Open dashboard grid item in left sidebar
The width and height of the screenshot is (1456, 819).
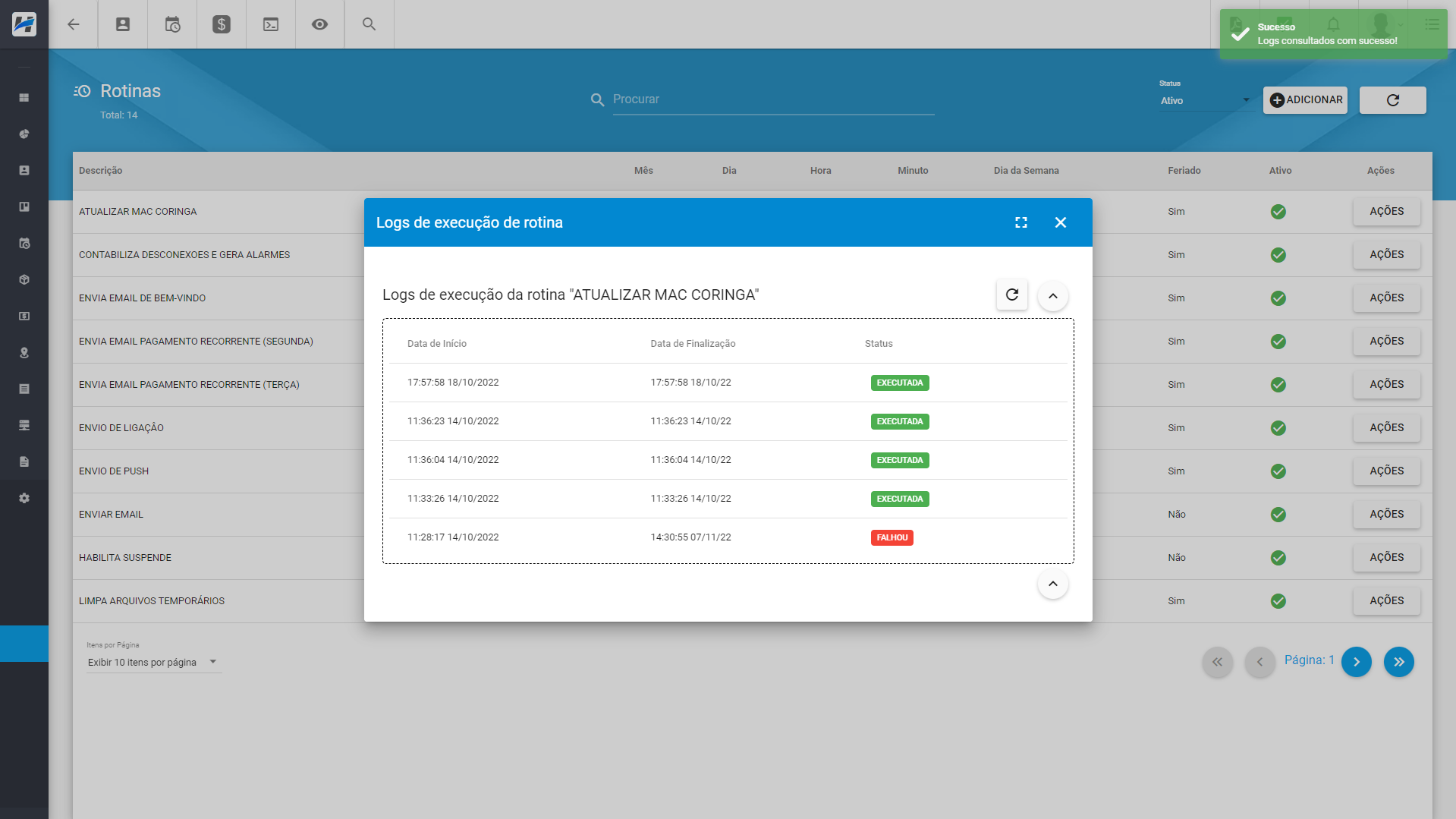[x=24, y=98]
